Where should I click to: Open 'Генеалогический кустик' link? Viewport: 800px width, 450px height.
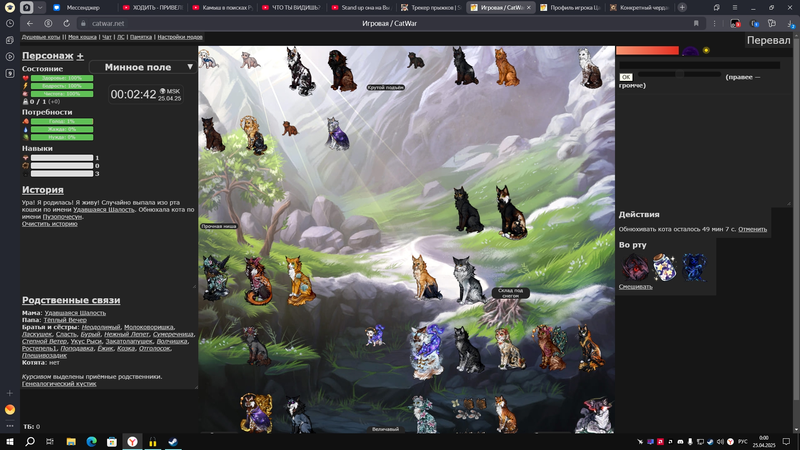(x=59, y=384)
